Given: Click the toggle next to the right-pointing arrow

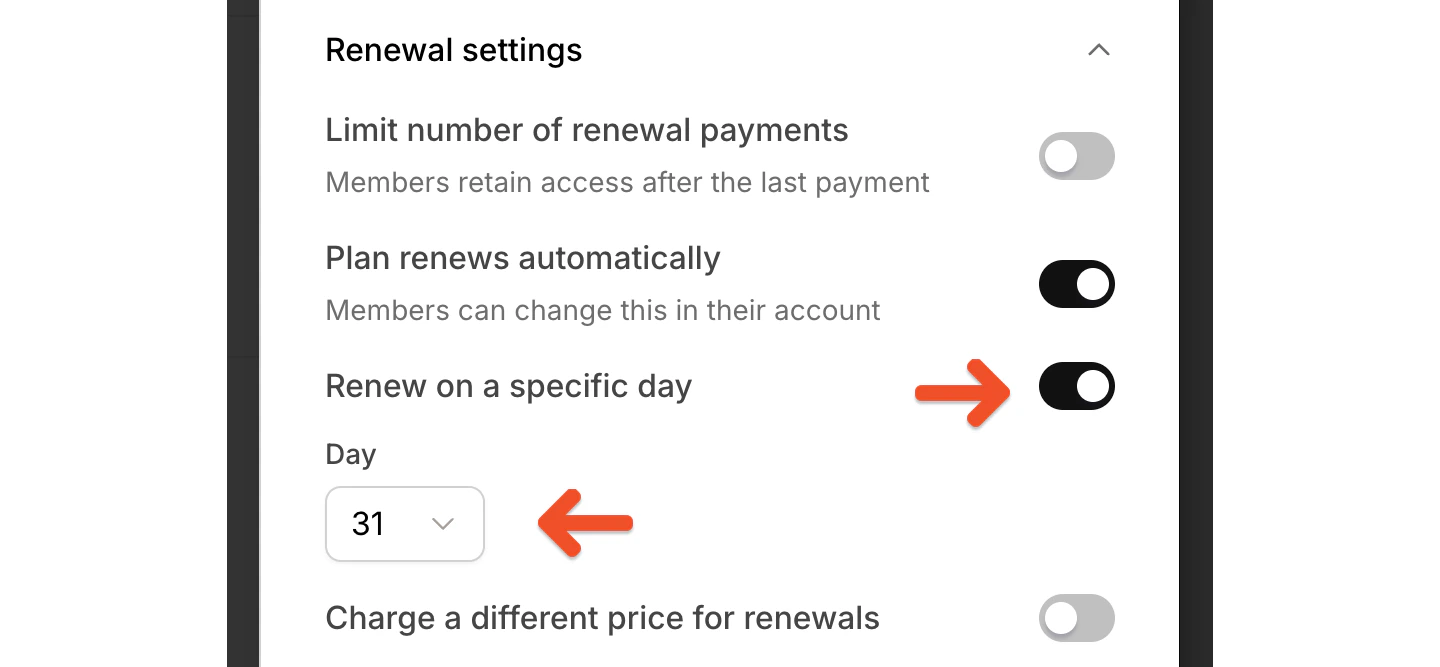Looking at the screenshot, I should tap(1076, 386).
